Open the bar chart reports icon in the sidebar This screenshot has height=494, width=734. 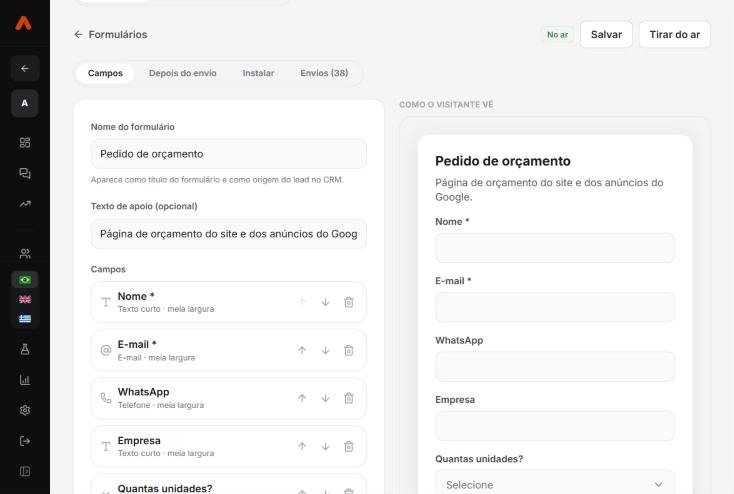tap(25, 380)
